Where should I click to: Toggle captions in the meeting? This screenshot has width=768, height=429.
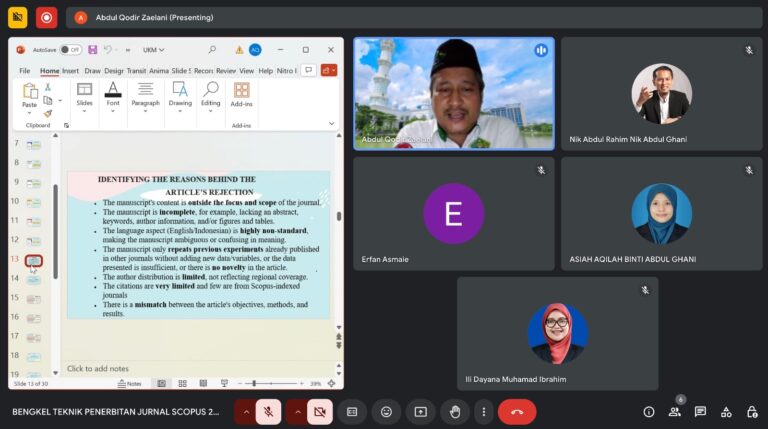tap(352, 411)
